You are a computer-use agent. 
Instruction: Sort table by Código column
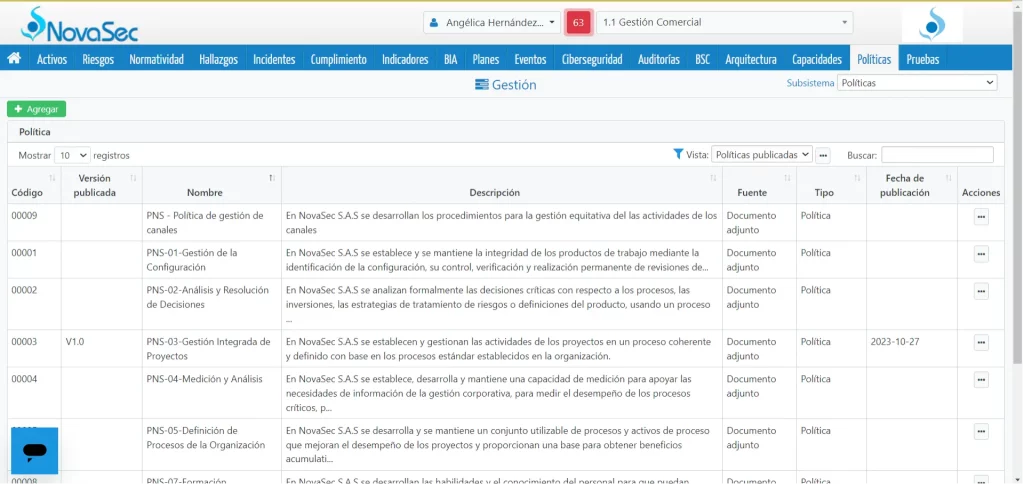click(x=34, y=185)
